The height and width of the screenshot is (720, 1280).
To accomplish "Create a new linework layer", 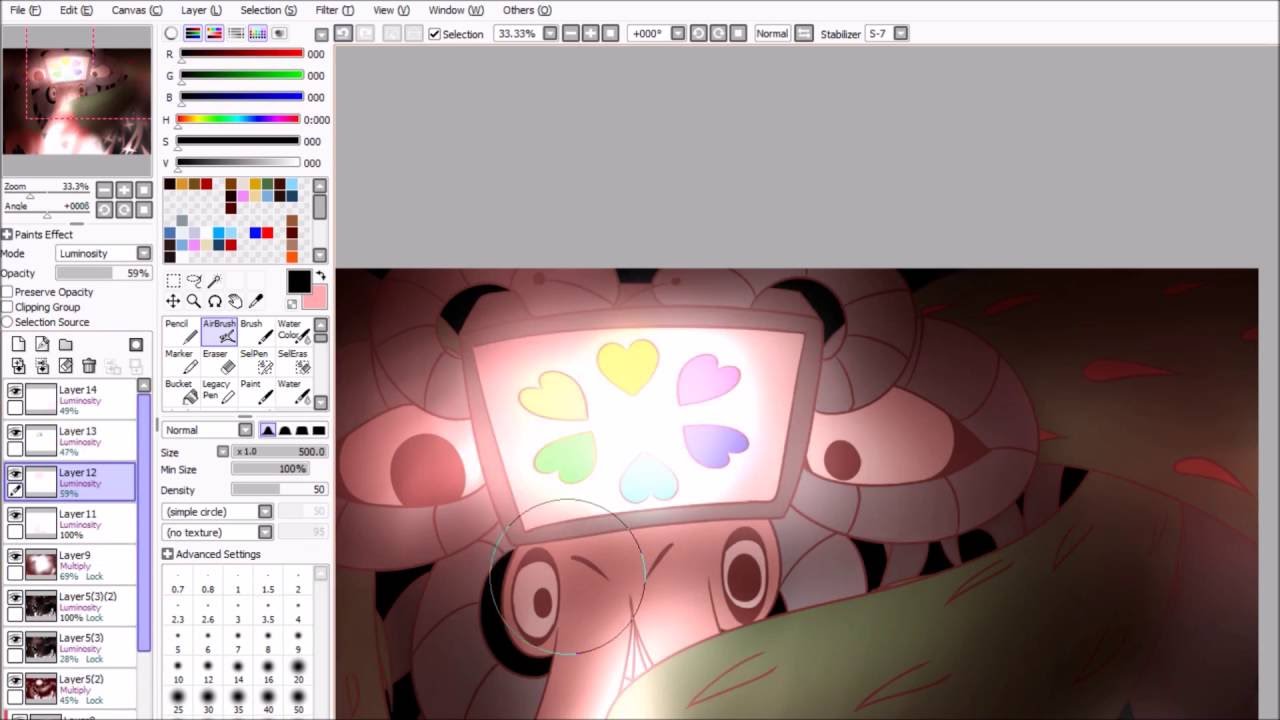I will [x=42, y=344].
